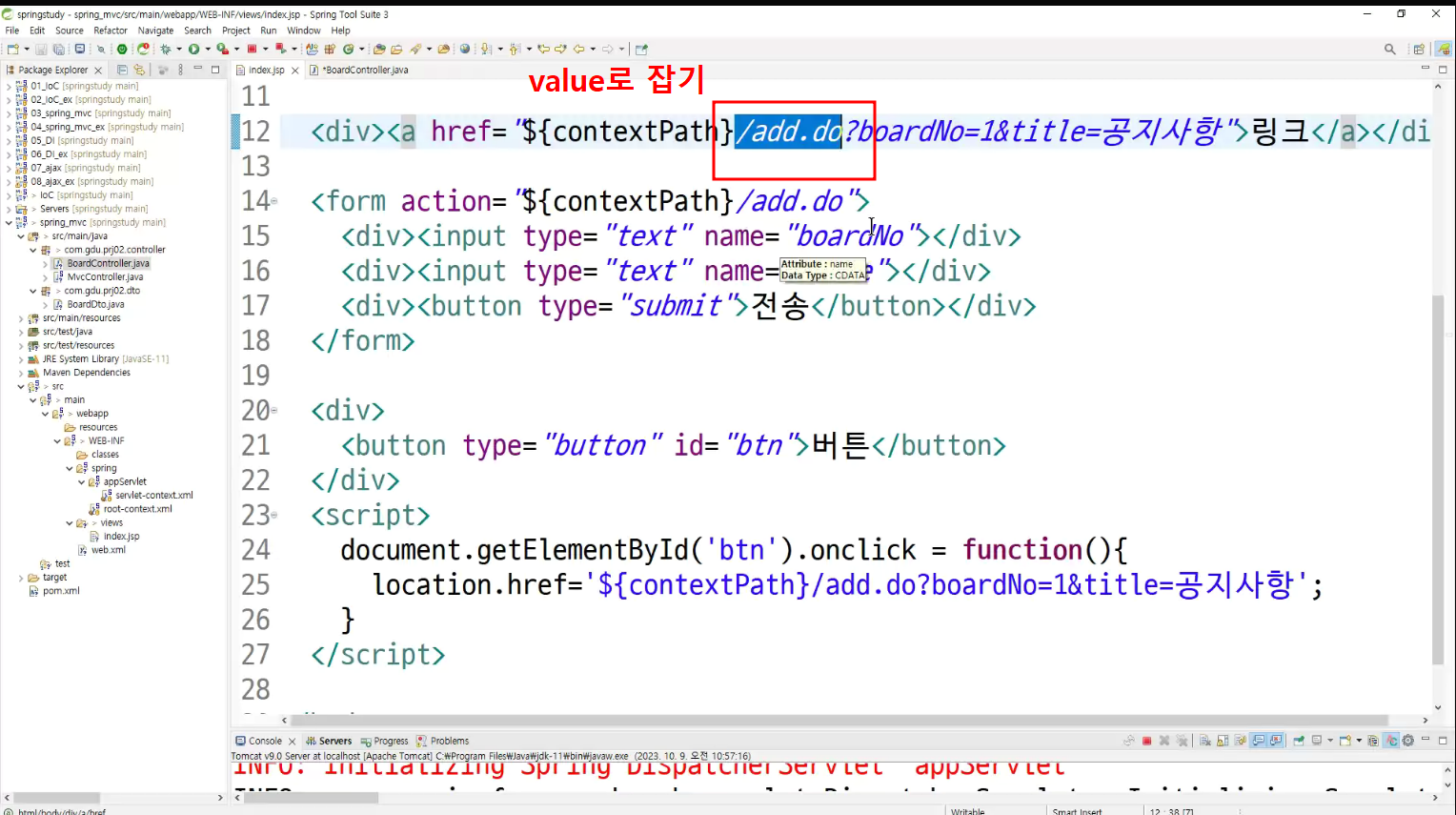Select root-context.xml in the tree

(137, 509)
